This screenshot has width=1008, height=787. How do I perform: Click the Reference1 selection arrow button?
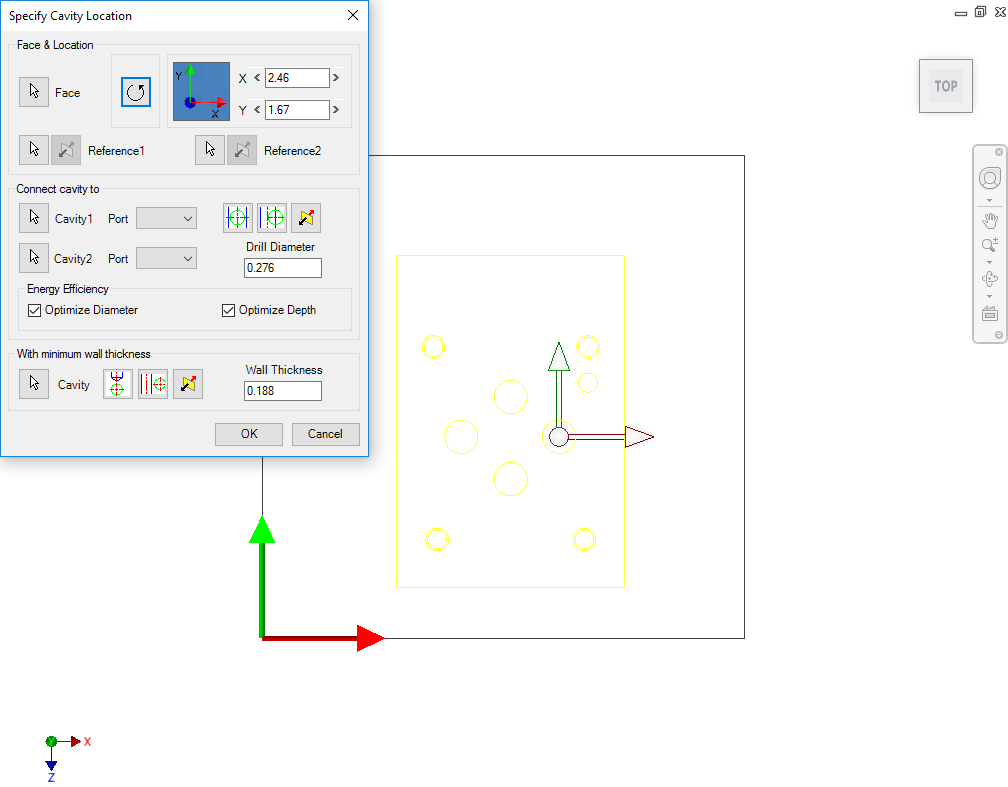(34, 150)
